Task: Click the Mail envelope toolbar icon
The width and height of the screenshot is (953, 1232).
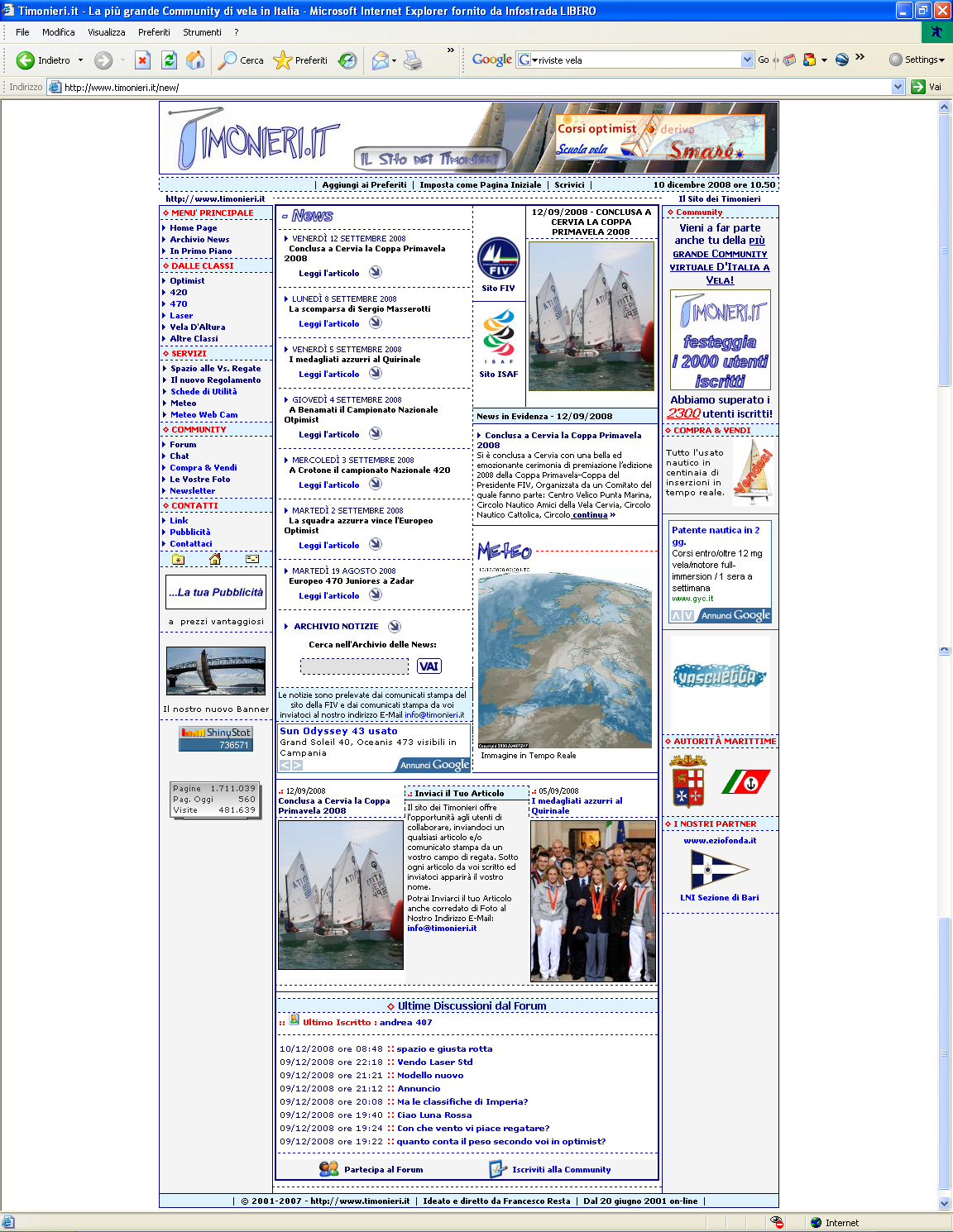Action: (380, 60)
